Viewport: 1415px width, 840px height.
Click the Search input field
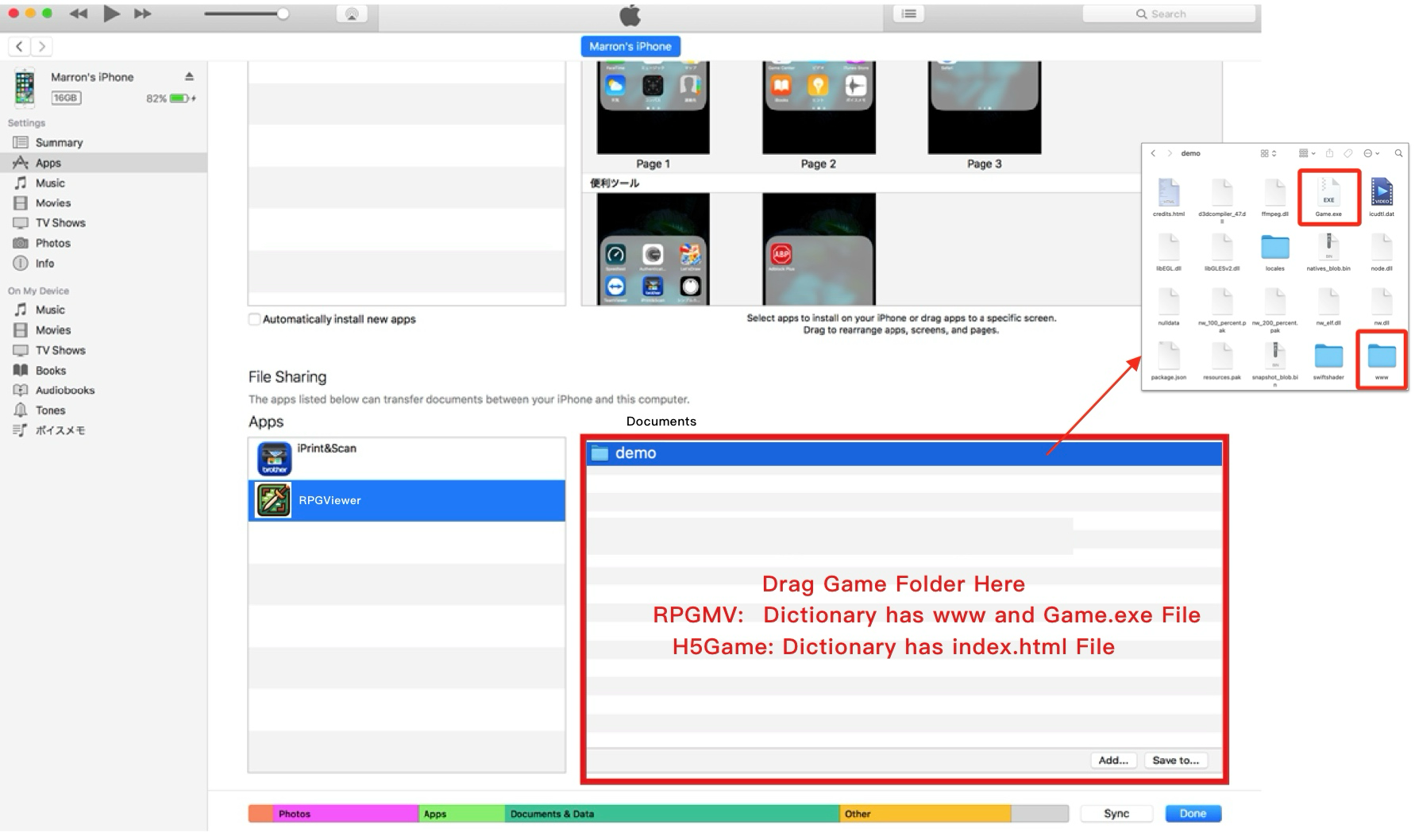[1169, 13]
